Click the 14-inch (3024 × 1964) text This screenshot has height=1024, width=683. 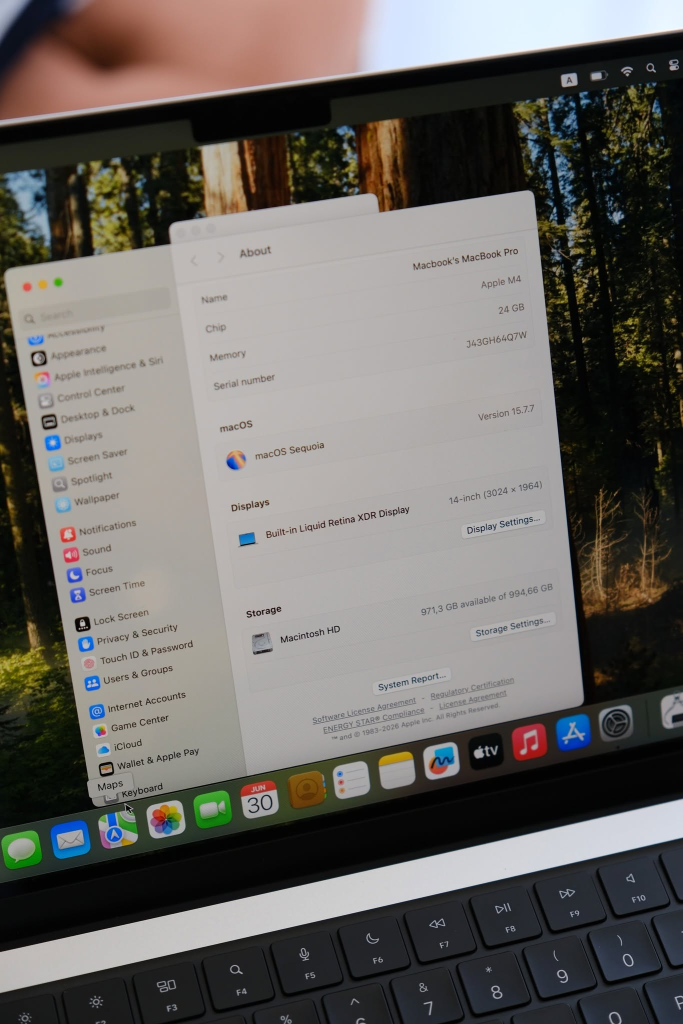click(495, 493)
